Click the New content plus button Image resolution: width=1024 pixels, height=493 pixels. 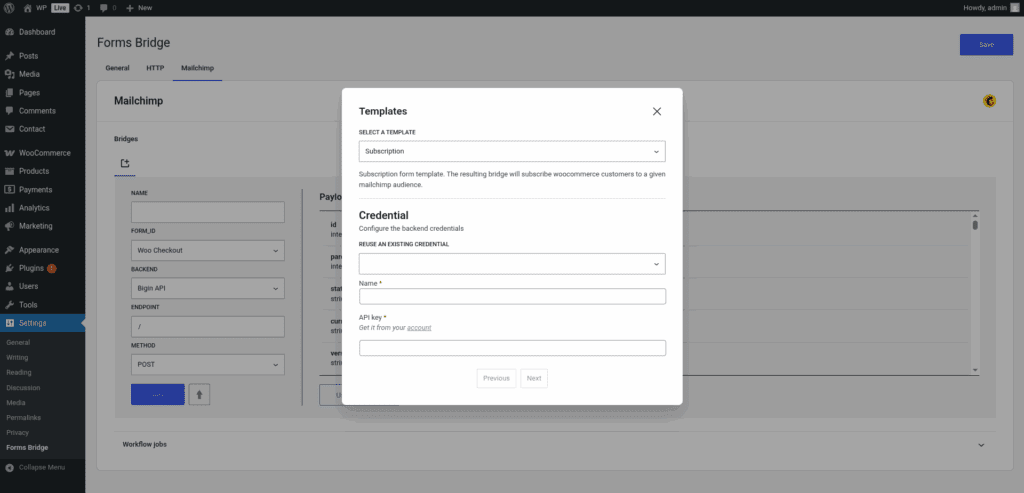[x=138, y=8]
